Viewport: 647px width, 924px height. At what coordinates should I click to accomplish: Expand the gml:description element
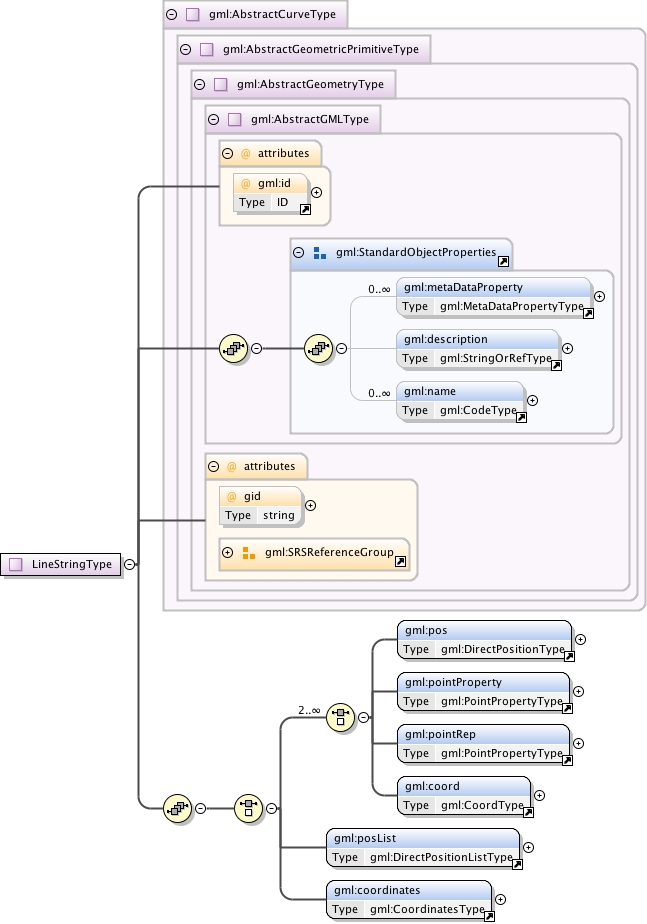click(x=567, y=348)
